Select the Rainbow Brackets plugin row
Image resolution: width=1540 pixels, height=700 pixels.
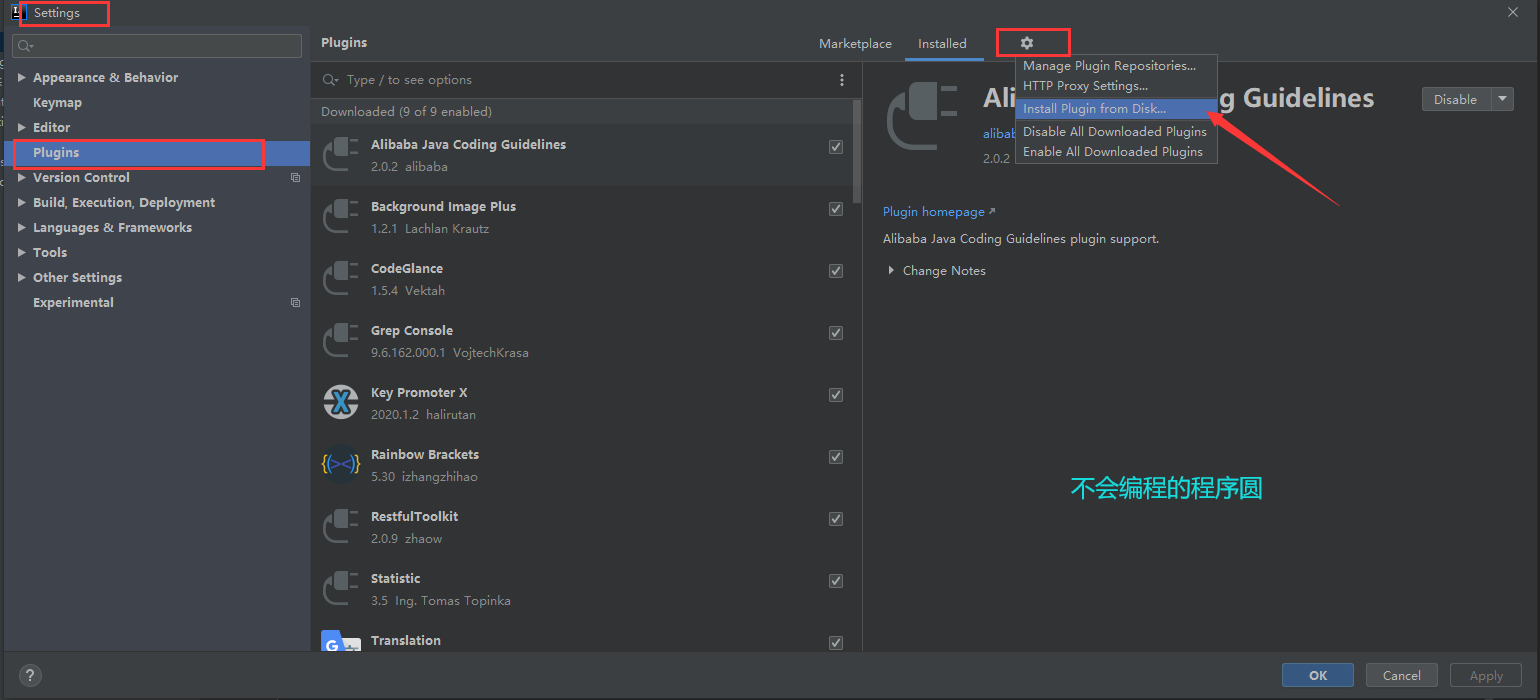582,465
